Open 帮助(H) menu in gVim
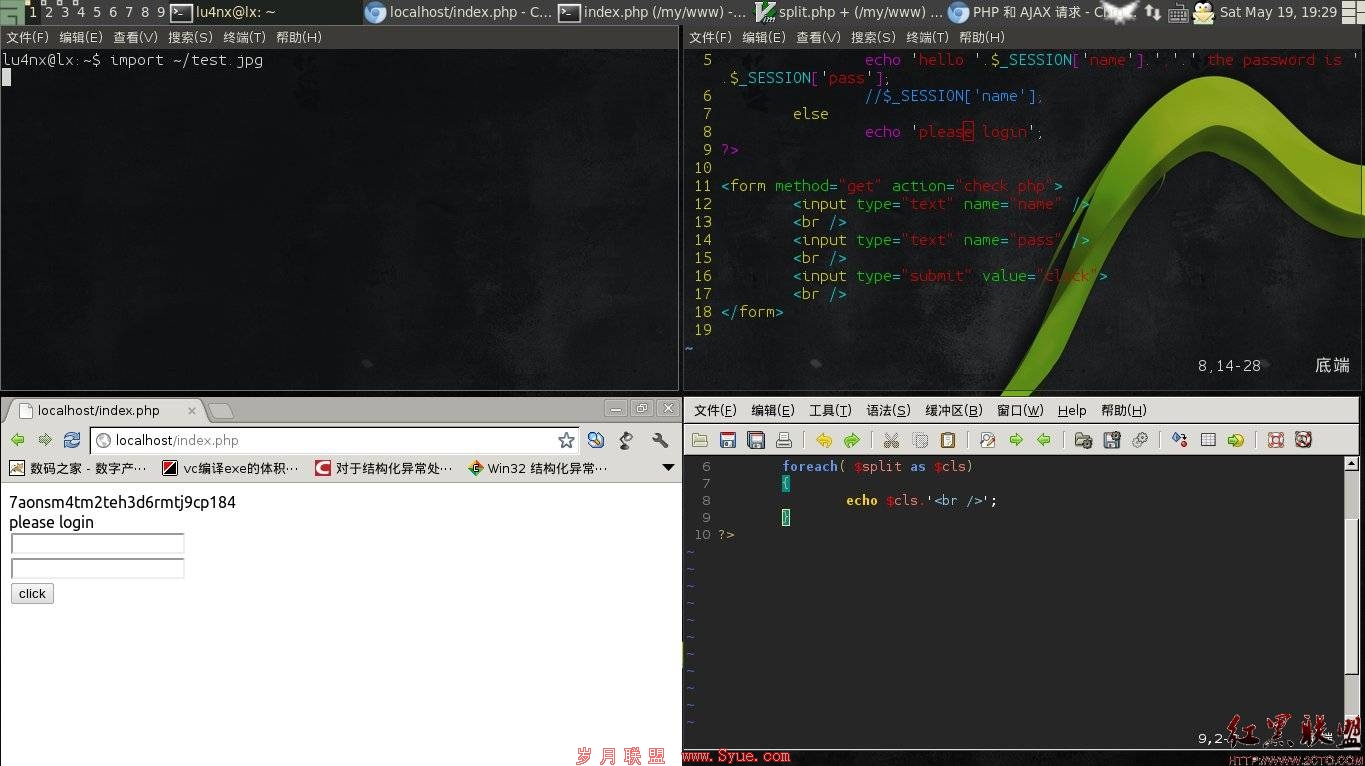1365x766 pixels. 1123,410
